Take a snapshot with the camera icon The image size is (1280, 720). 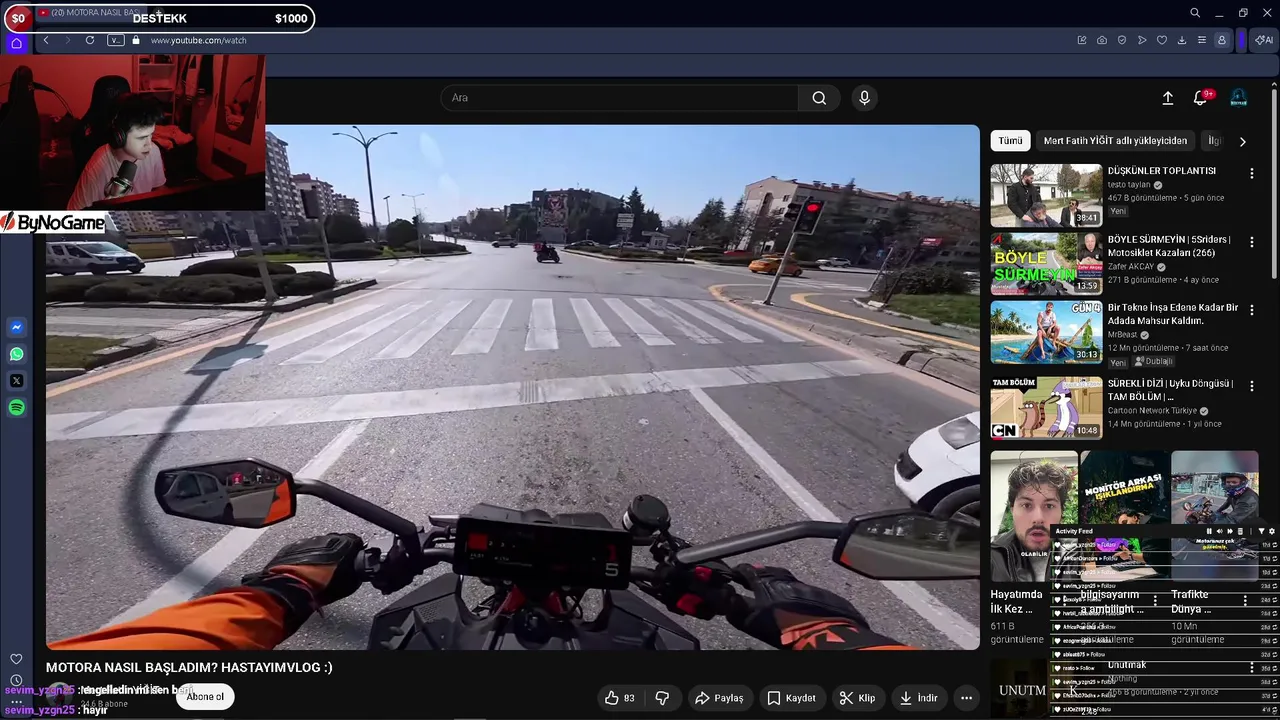(1102, 40)
